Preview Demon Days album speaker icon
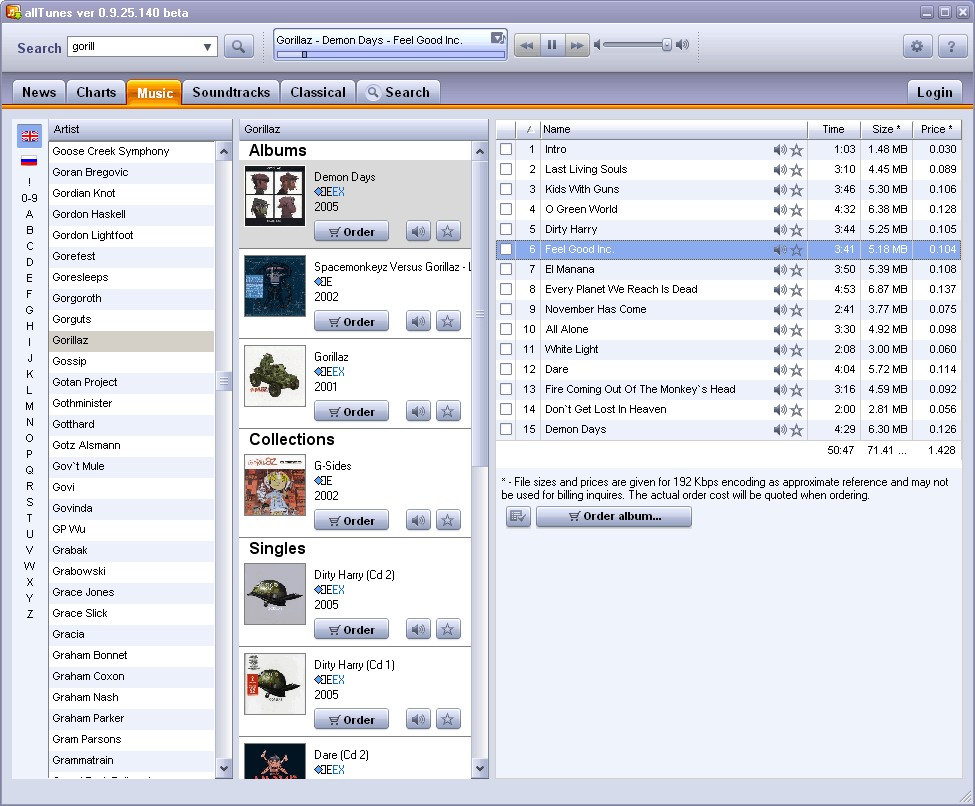The width and height of the screenshot is (975, 806). [418, 231]
